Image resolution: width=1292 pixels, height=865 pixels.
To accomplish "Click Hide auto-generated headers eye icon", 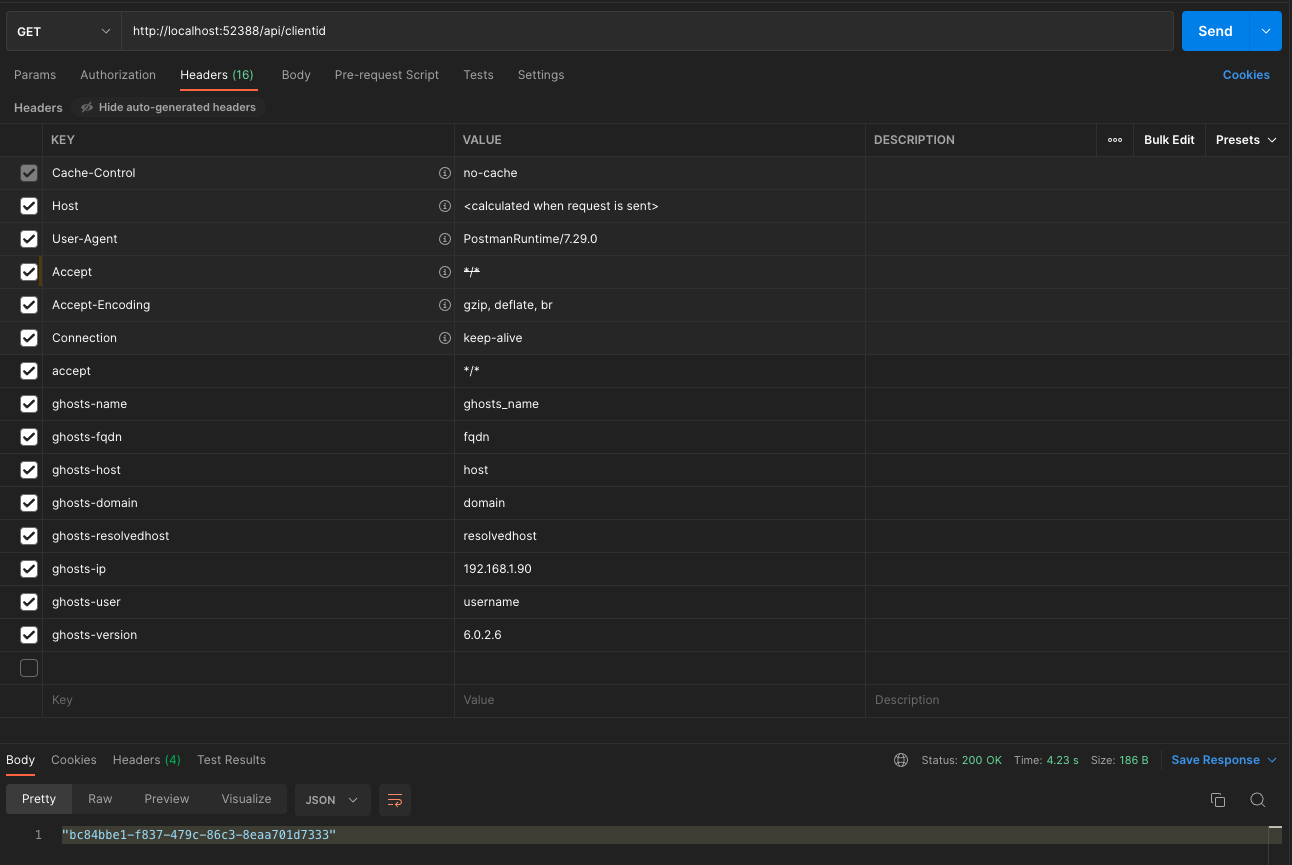I will pyautogui.click(x=86, y=107).
